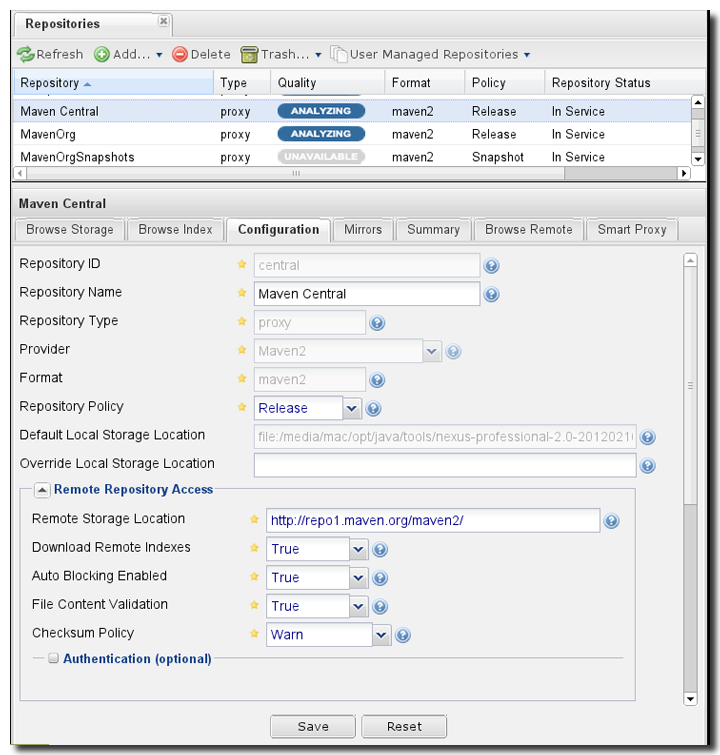
Task: Switch to the Browse Storage tab
Action: pyautogui.click(x=69, y=230)
